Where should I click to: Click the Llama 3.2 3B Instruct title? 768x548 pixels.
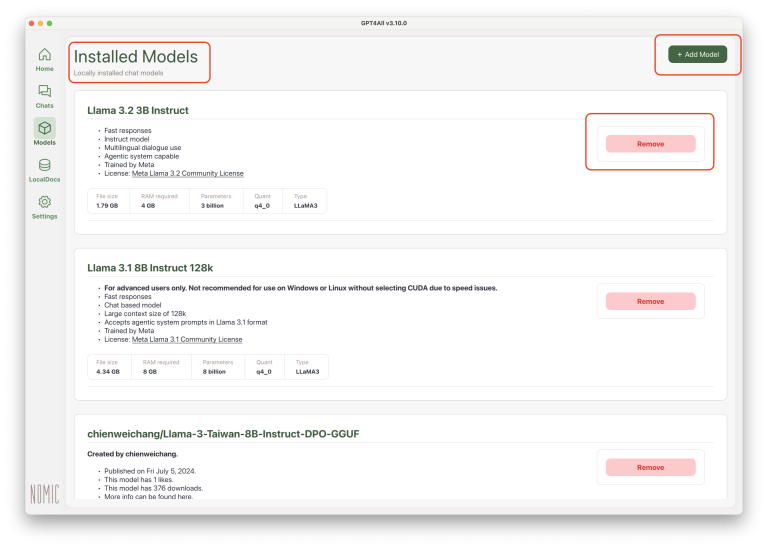[138, 110]
